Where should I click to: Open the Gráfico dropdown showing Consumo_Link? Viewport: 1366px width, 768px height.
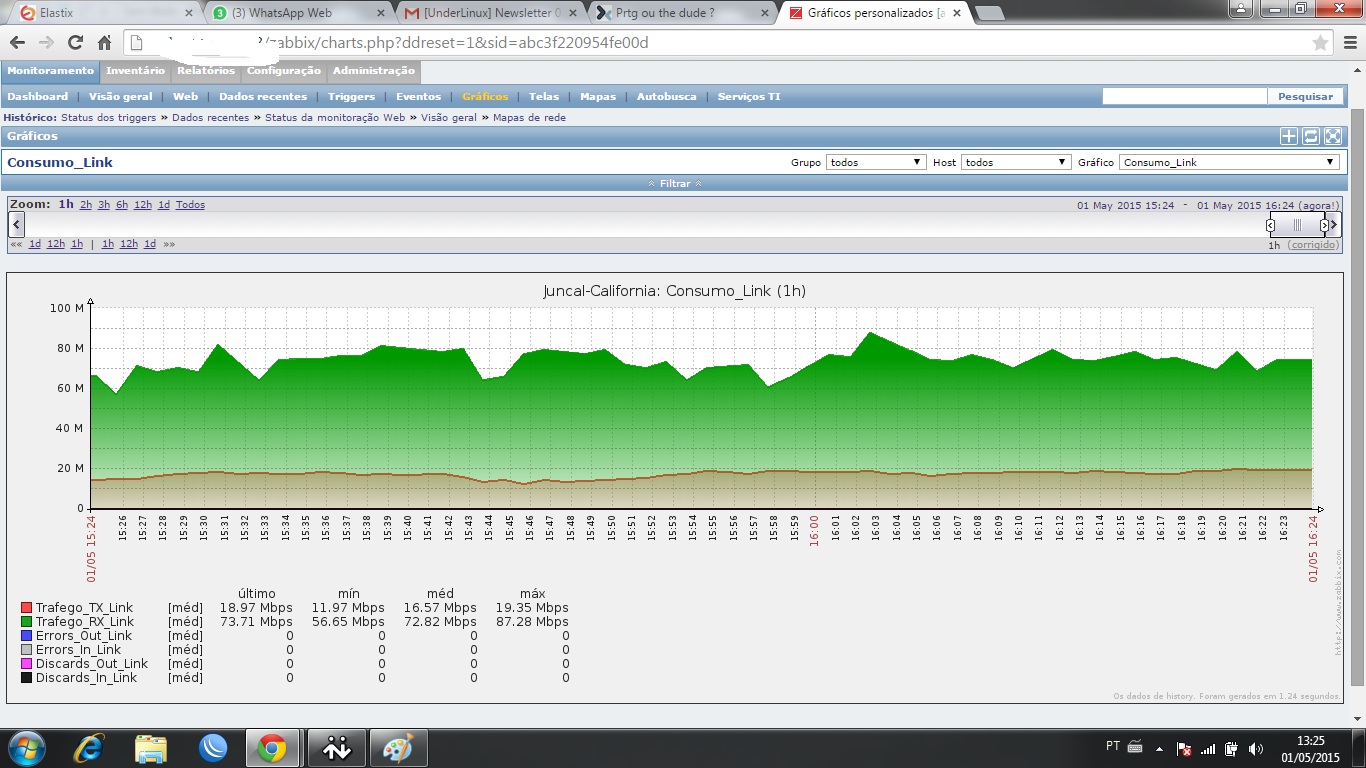click(1229, 162)
